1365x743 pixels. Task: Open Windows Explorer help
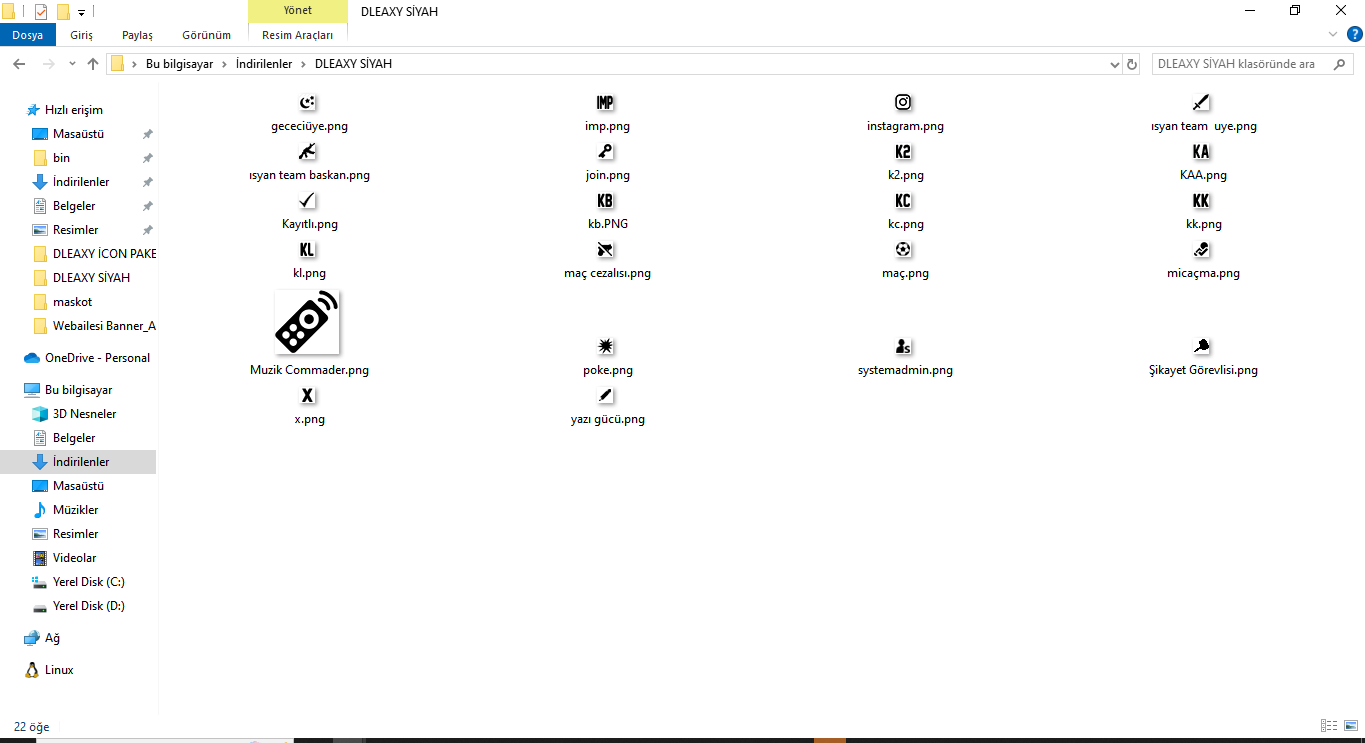1354,35
